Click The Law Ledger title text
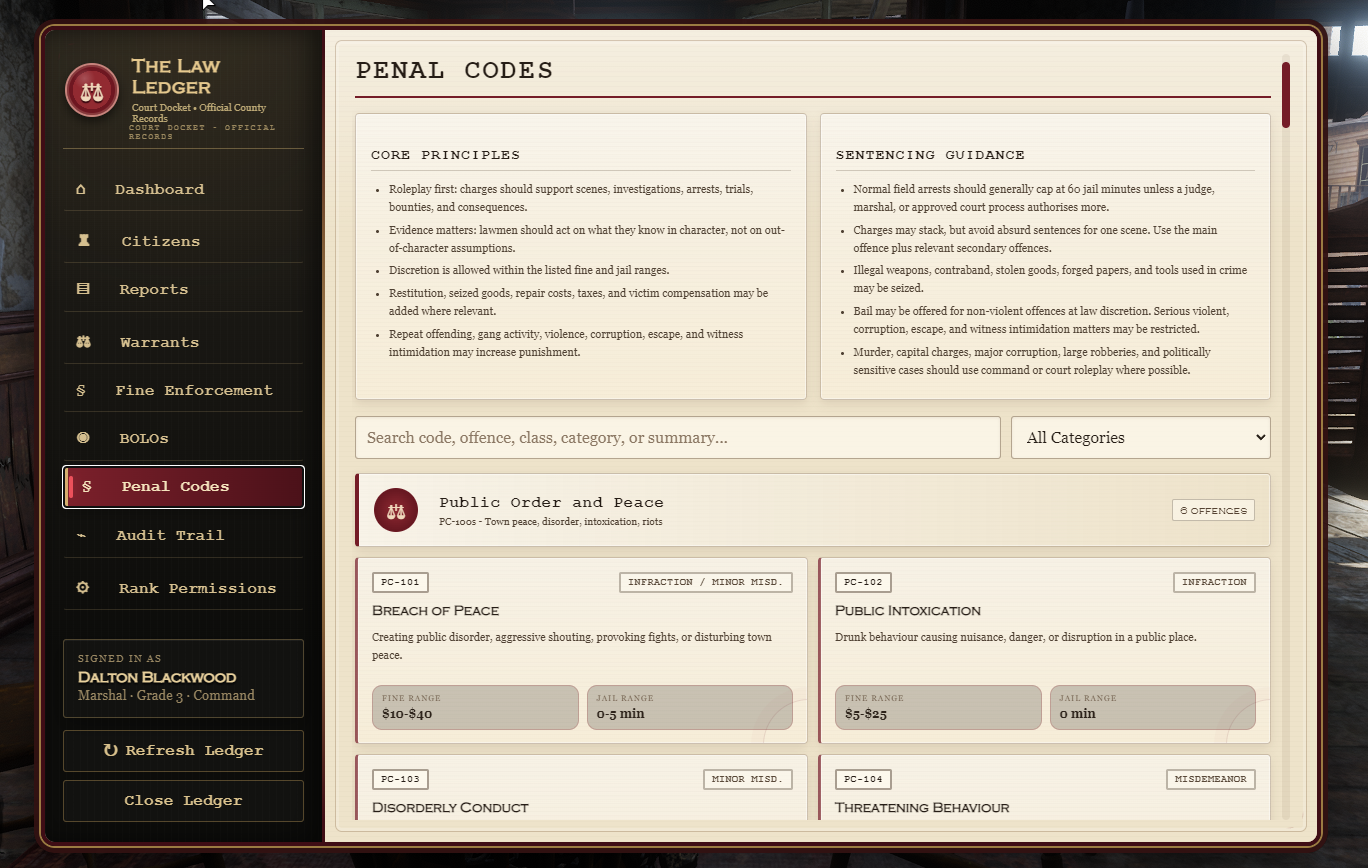The width and height of the screenshot is (1368, 868). [x=176, y=76]
